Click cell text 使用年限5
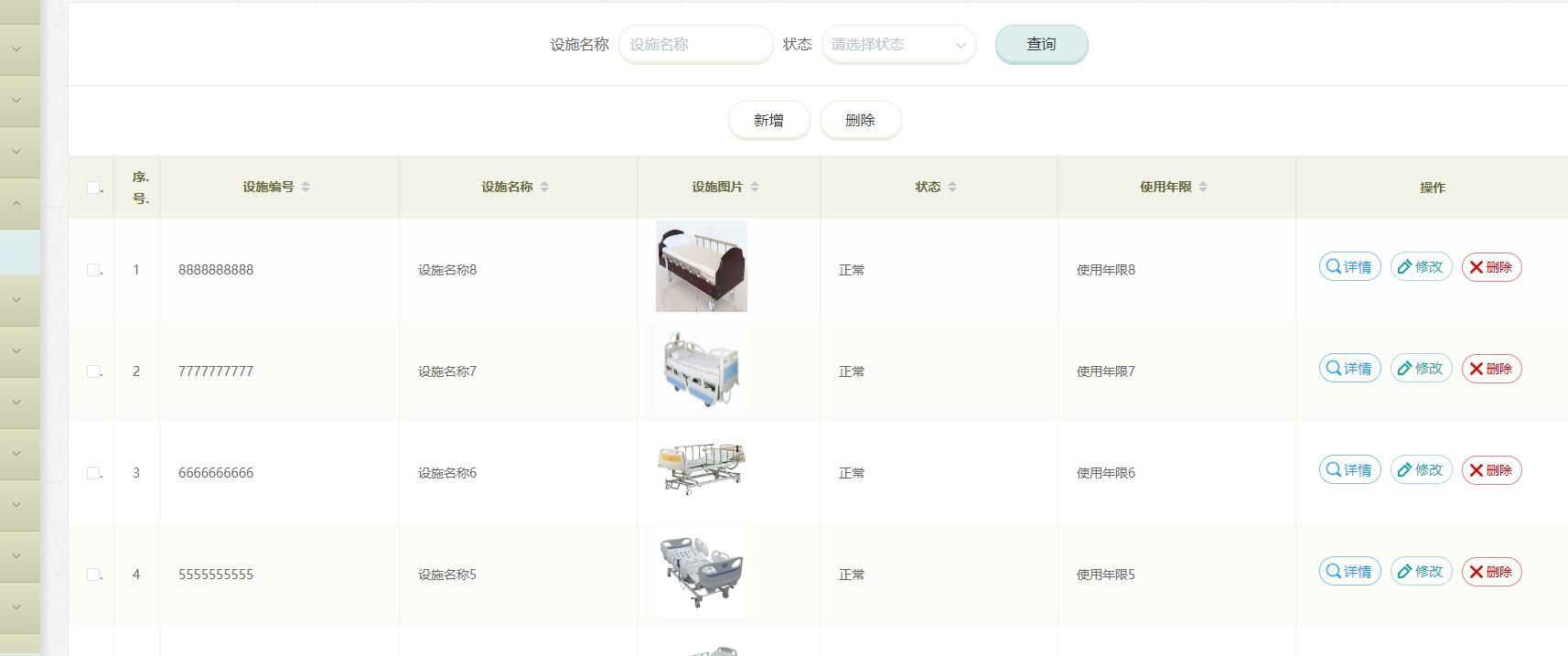 coord(1106,575)
